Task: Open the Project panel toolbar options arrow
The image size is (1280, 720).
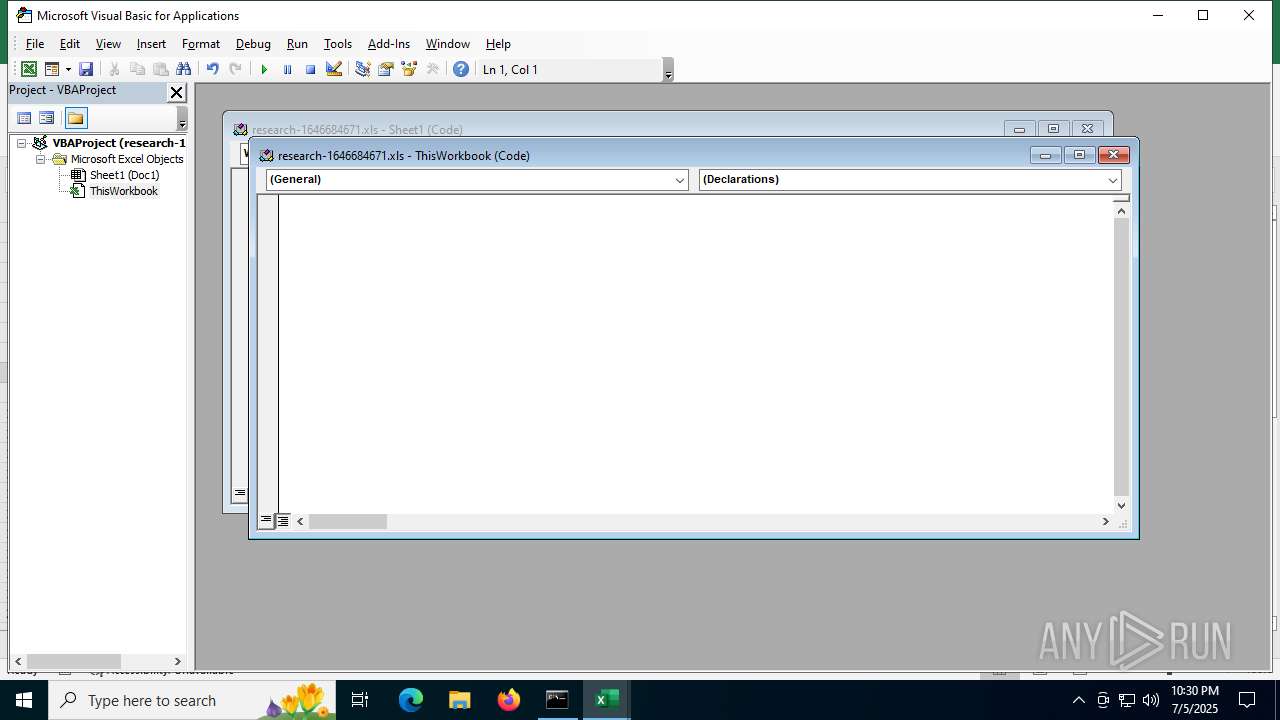Action: tap(182, 119)
